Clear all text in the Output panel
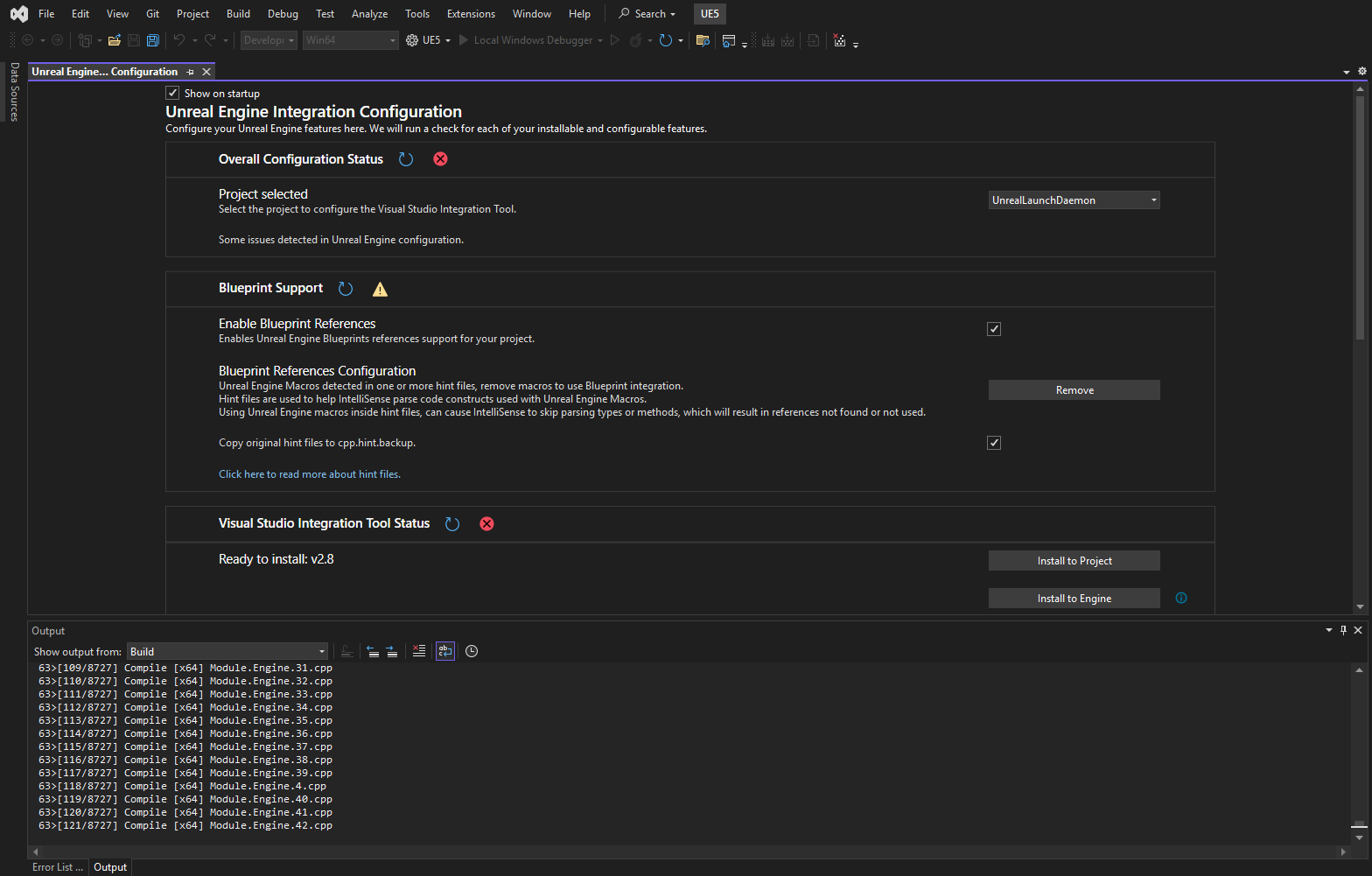This screenshot has width=1372, height=876. (419, 651)
